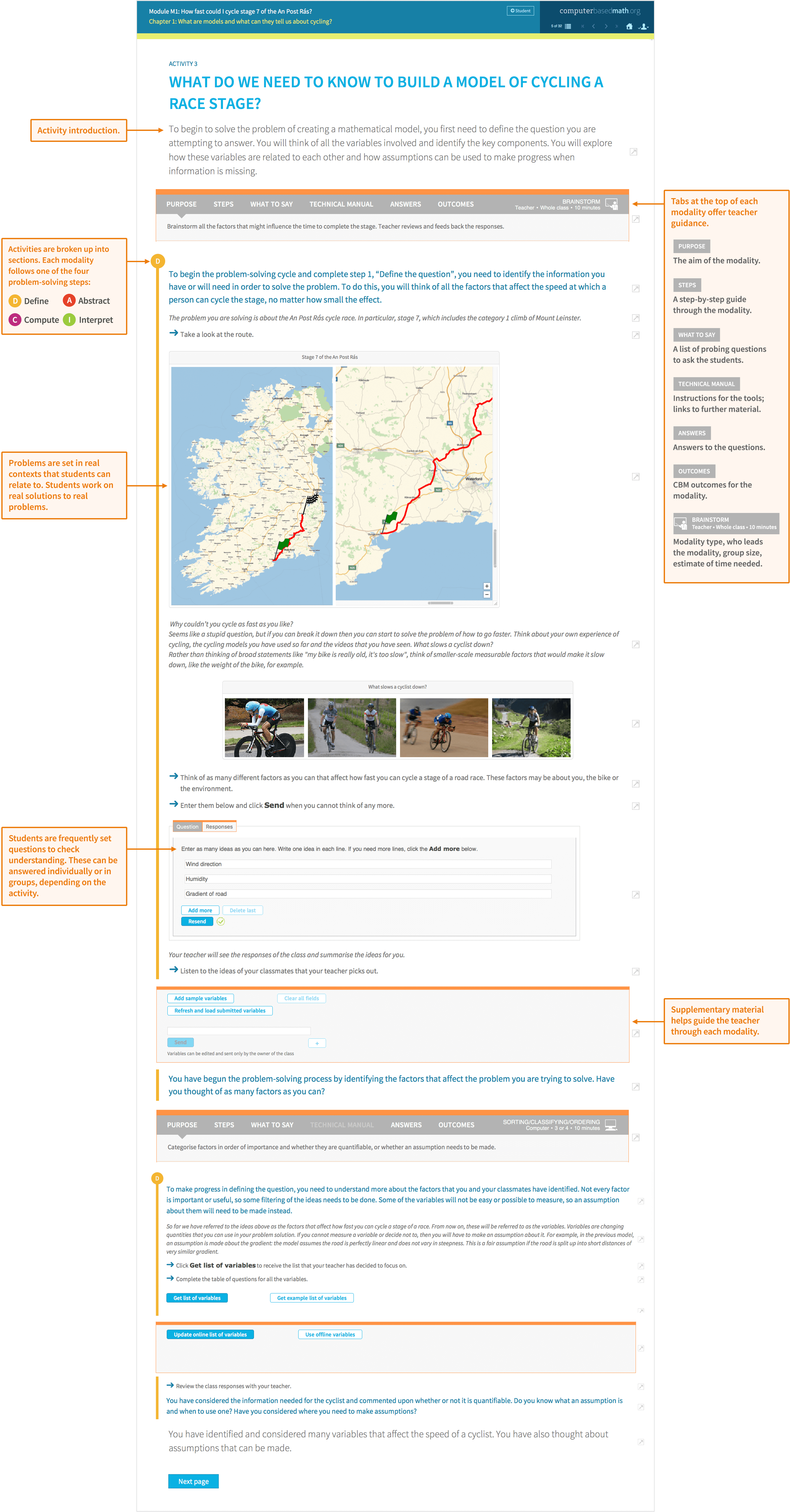Click the home icon in header

[629, 27]
